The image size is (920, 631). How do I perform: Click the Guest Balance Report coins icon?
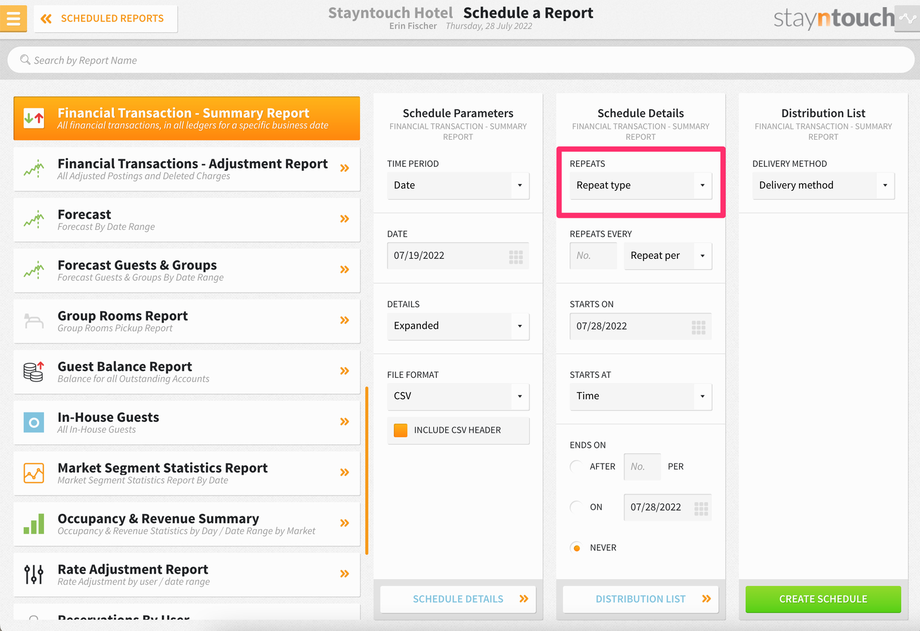(34, 372)
